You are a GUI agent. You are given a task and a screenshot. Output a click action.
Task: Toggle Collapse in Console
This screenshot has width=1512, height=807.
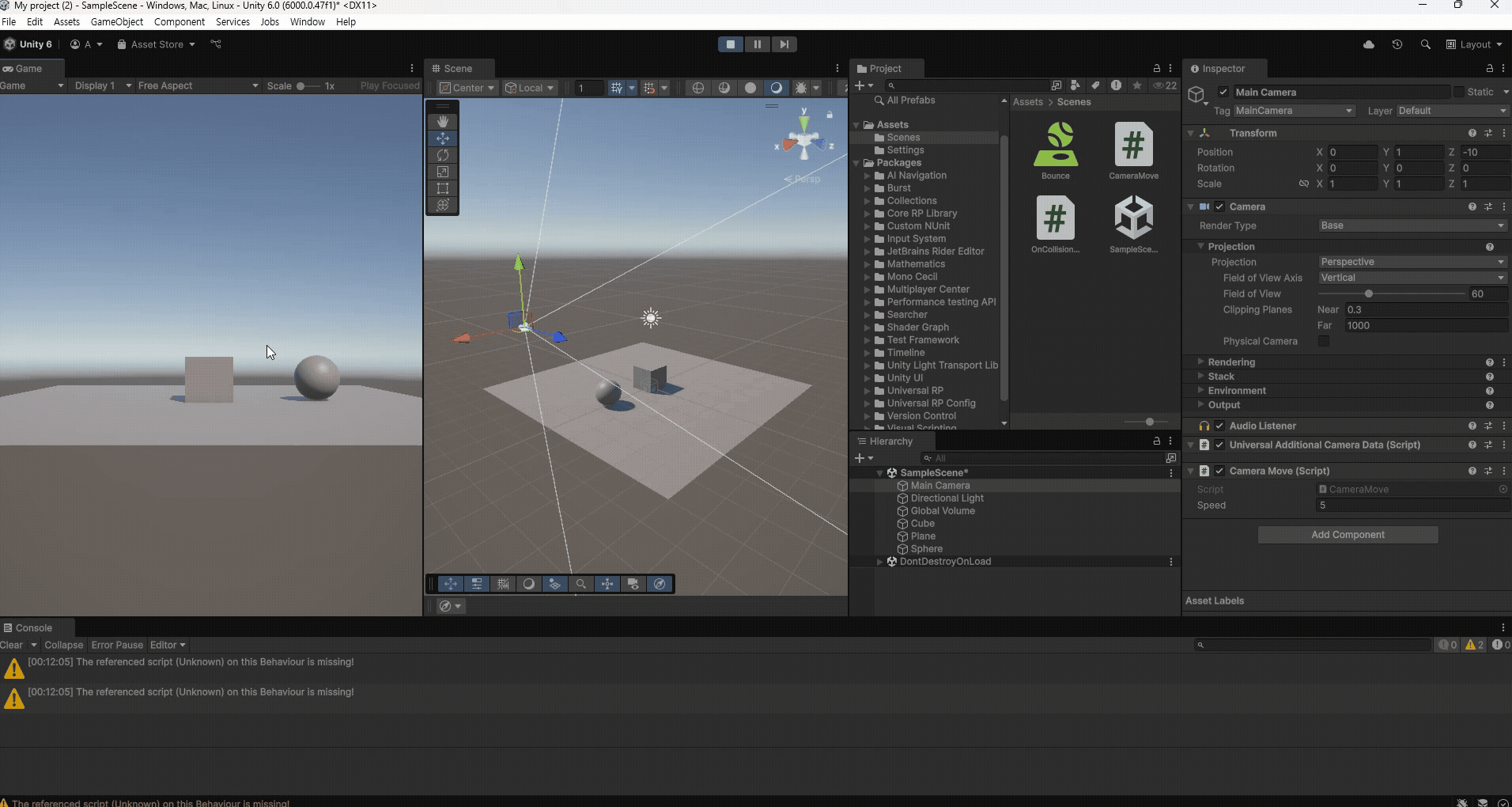coord(63,645)
